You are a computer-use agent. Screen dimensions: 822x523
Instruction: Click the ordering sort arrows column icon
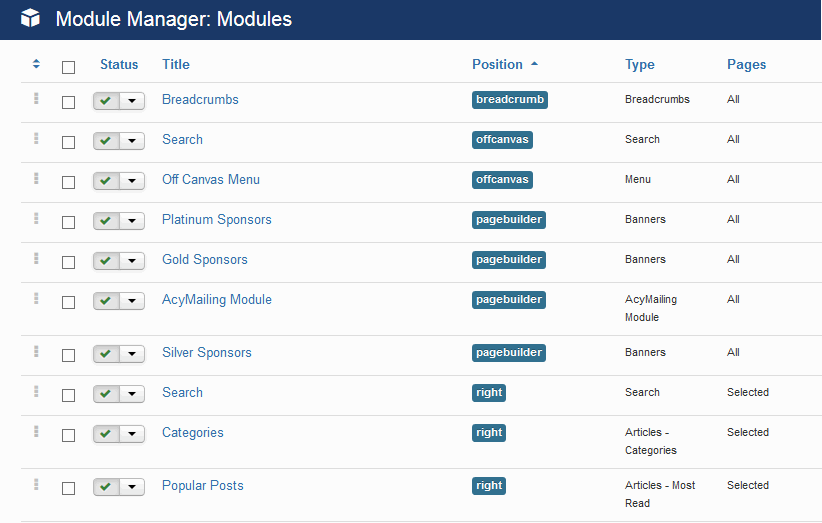tap(36, 64)
